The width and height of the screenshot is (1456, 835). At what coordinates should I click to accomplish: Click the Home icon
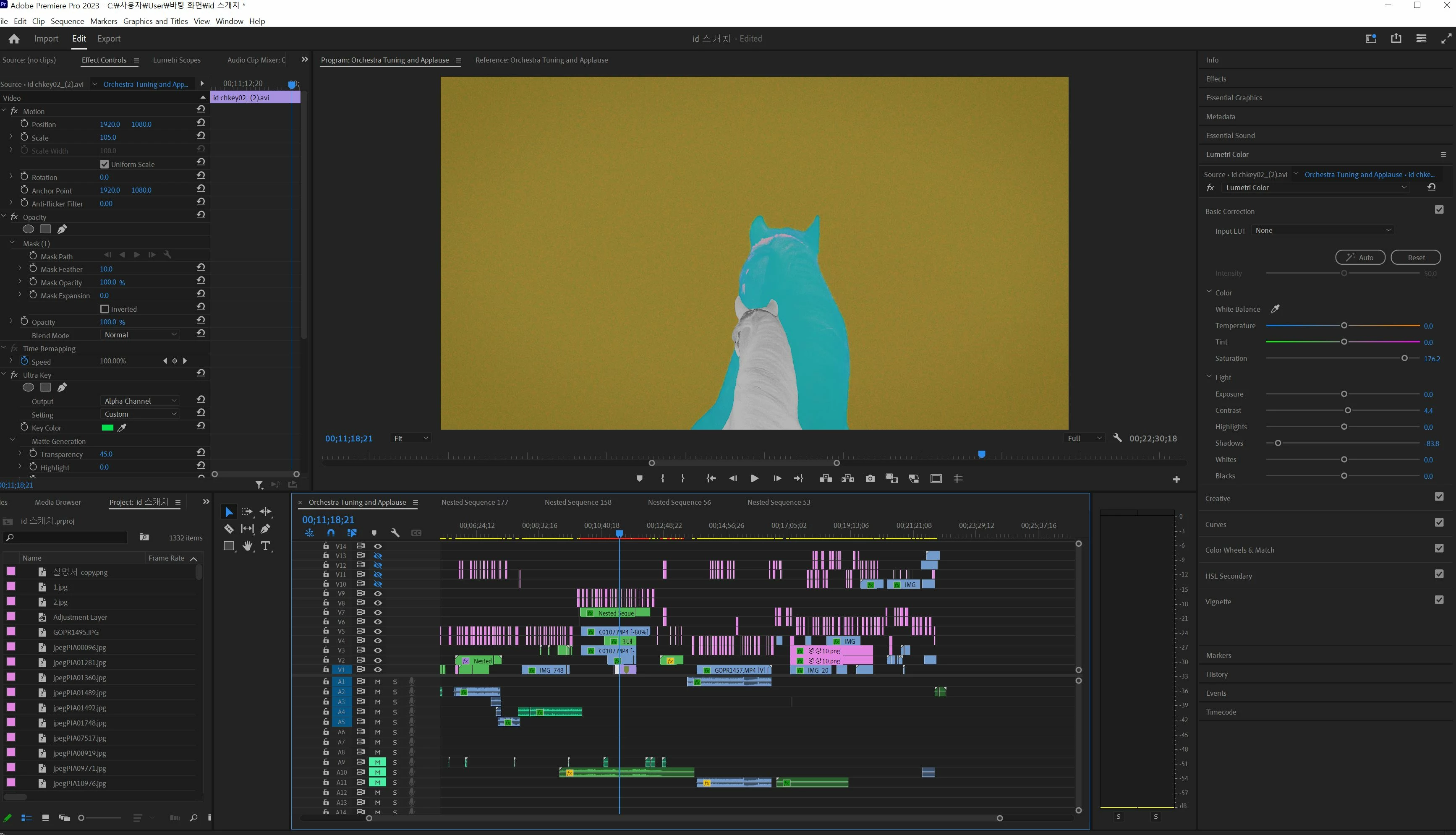[x=14, y=39]
